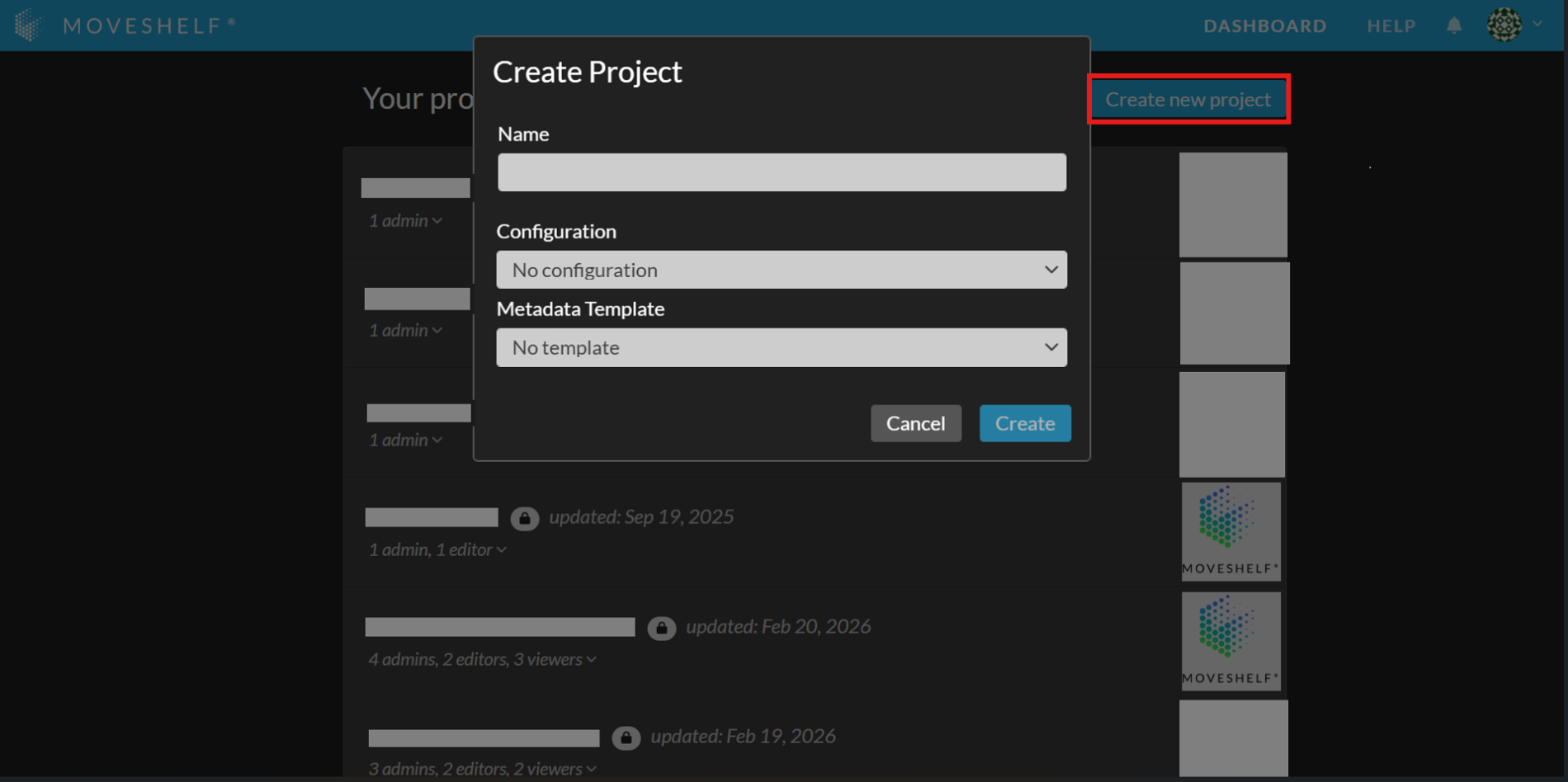Focus the project Name input field

(781, 172)
